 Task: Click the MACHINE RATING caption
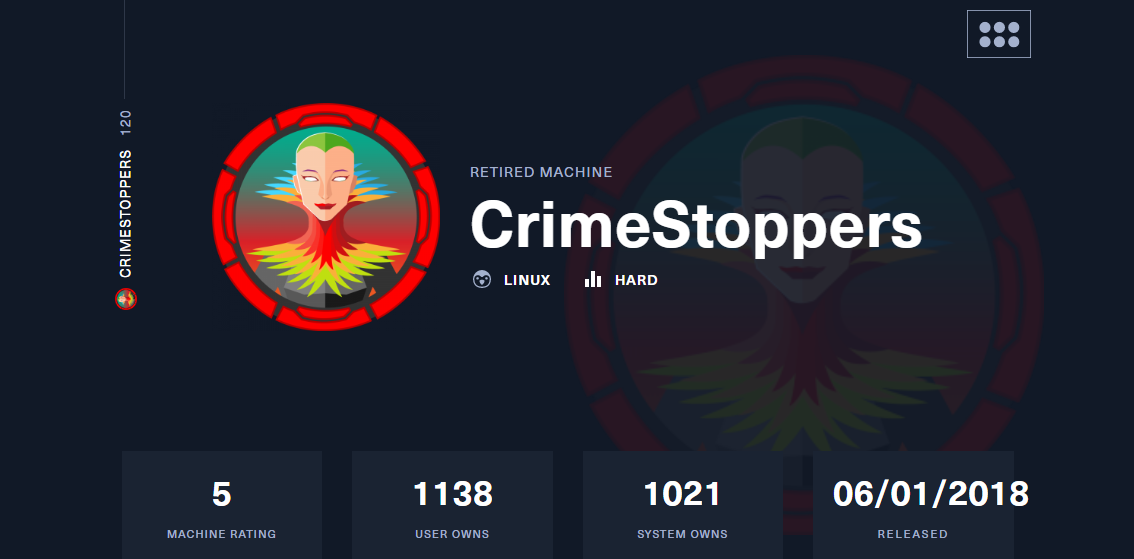click(221, 534)
